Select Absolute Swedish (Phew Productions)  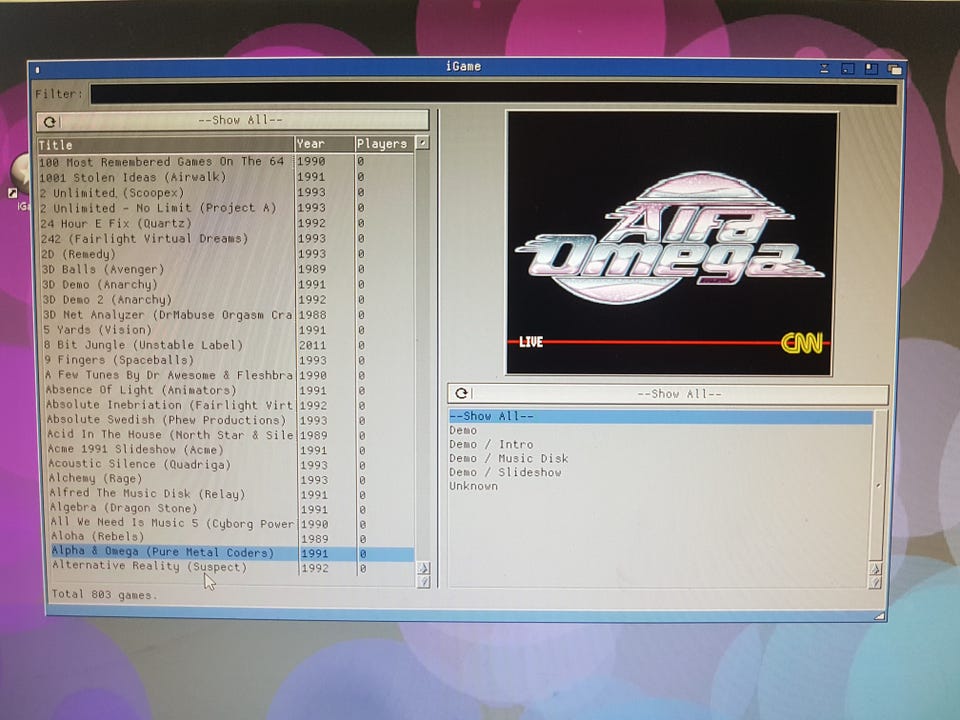231,420
